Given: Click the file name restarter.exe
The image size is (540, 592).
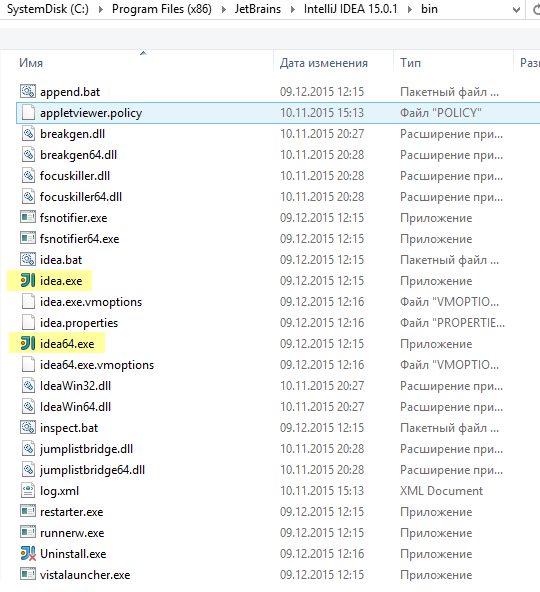Looking at the screenshot, I should (71, 512).
